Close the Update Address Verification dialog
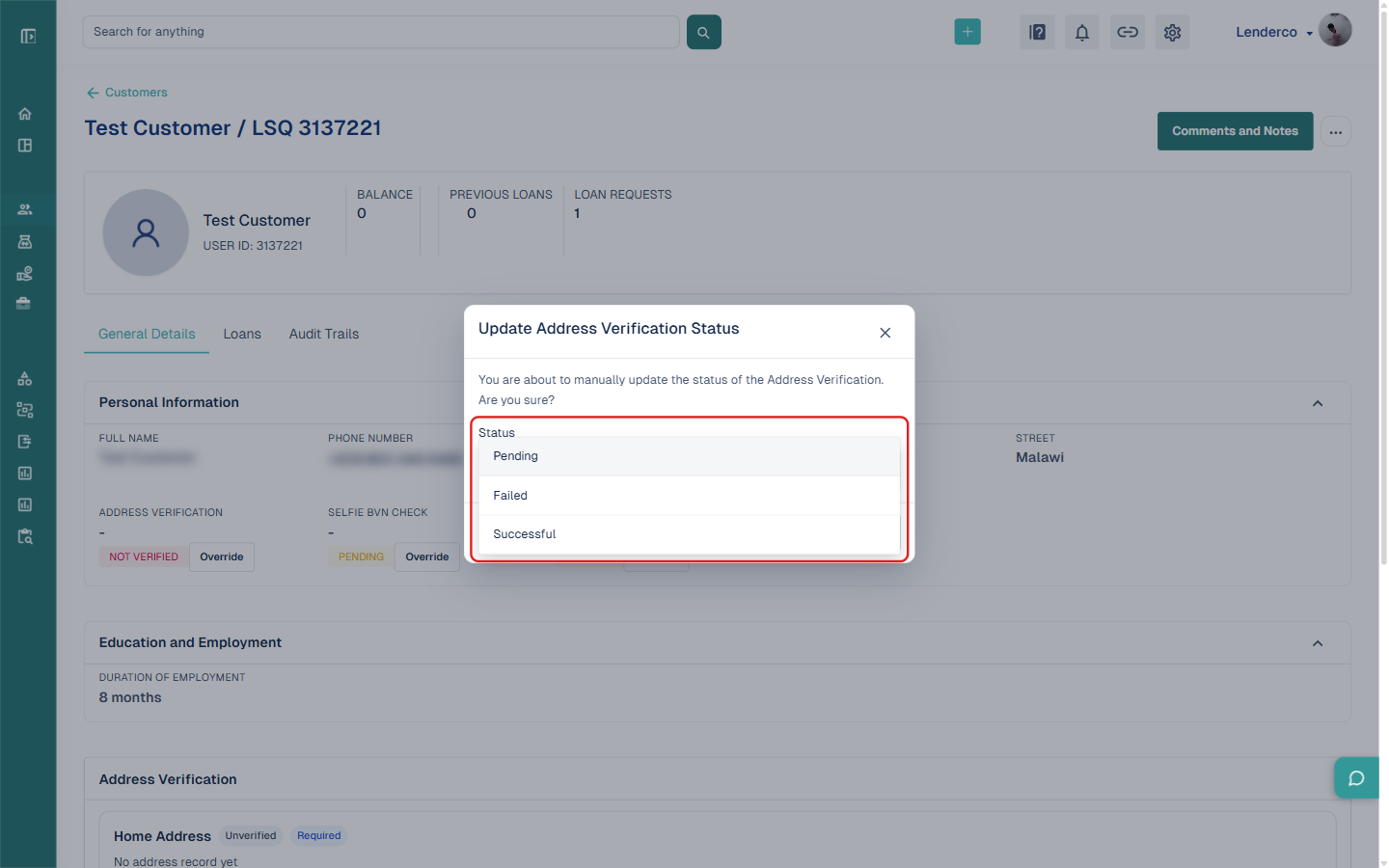 [x=885, y=333]
